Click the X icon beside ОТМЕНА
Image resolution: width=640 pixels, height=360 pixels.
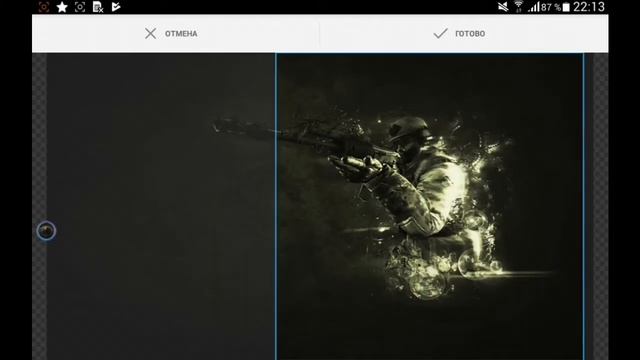coord(150,33)
